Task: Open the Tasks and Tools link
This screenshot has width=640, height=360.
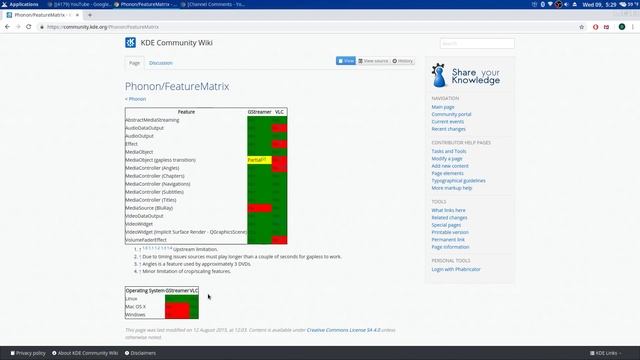Action: click(x=449, y=151)
